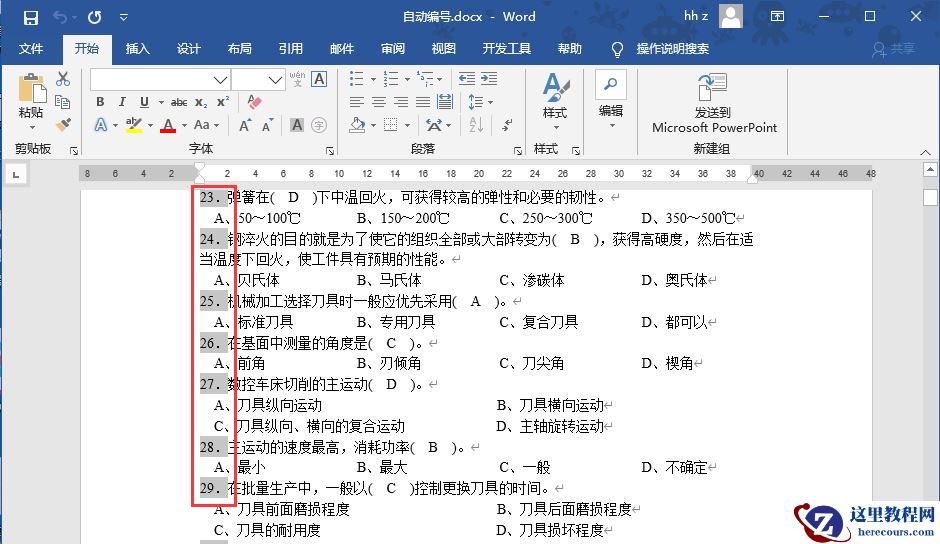
Task: Save the document with the floppy disk icon
Action: (x=31, y=17)
